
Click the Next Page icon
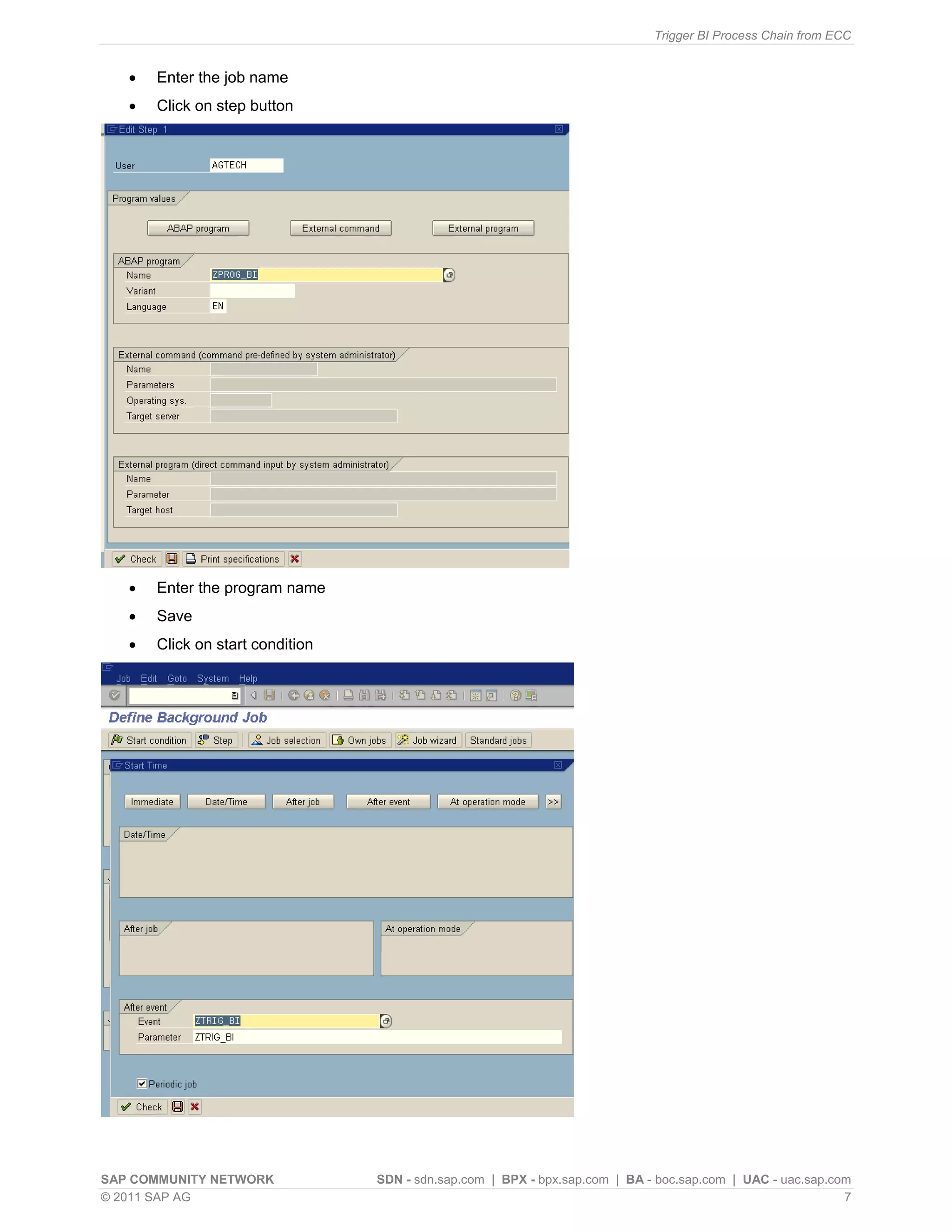coord(436,695)
